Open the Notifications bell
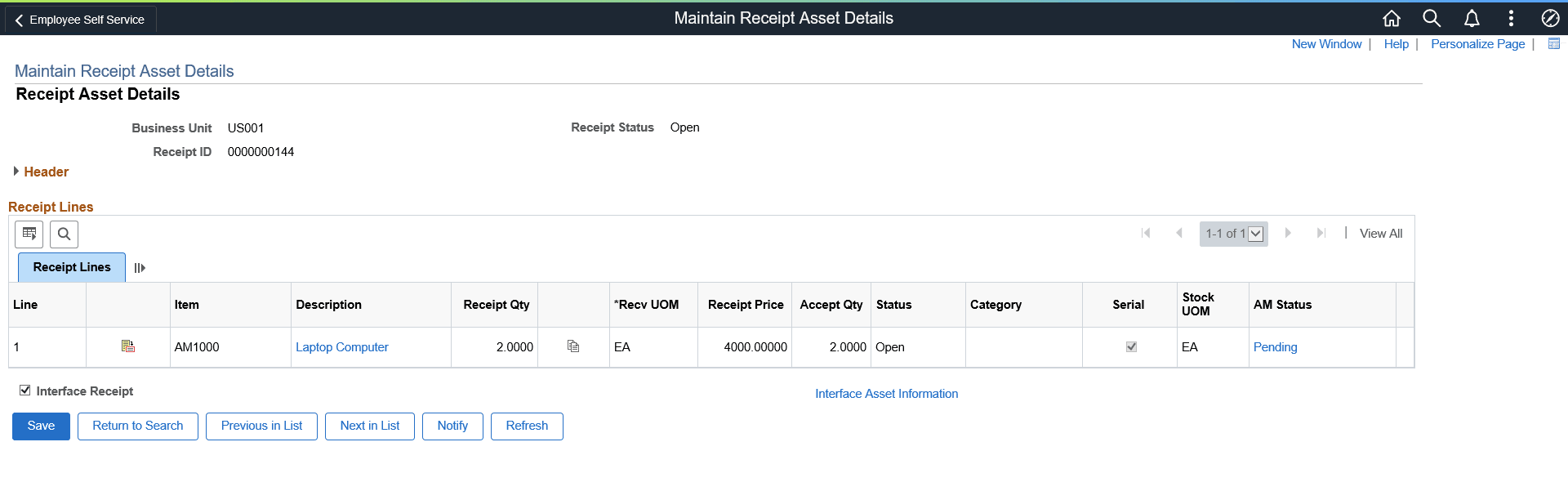The image size is (1568, 500). point(1471,18)
